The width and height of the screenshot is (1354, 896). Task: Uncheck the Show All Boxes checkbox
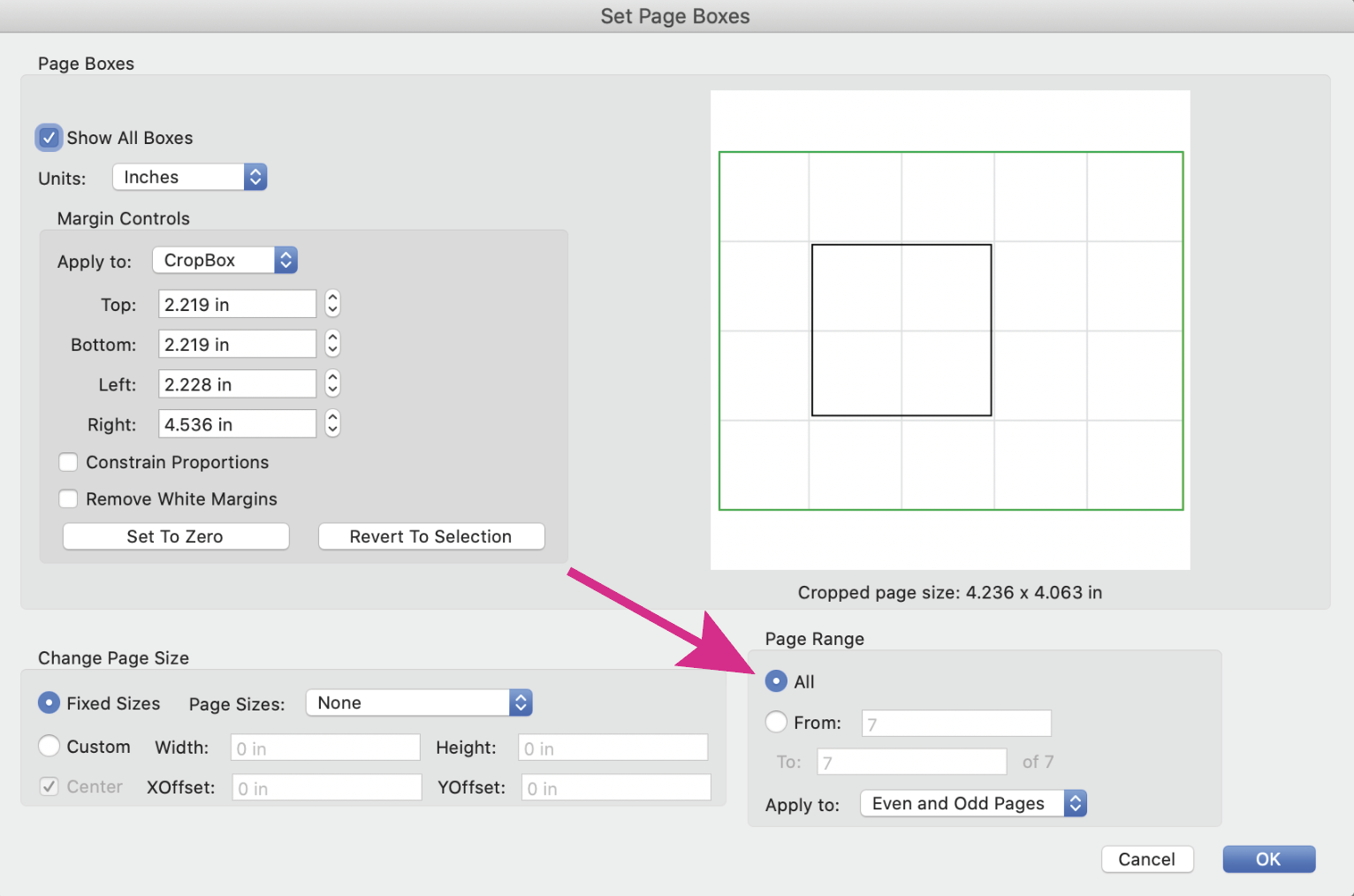pyautogui.click(x=49, y=138)
